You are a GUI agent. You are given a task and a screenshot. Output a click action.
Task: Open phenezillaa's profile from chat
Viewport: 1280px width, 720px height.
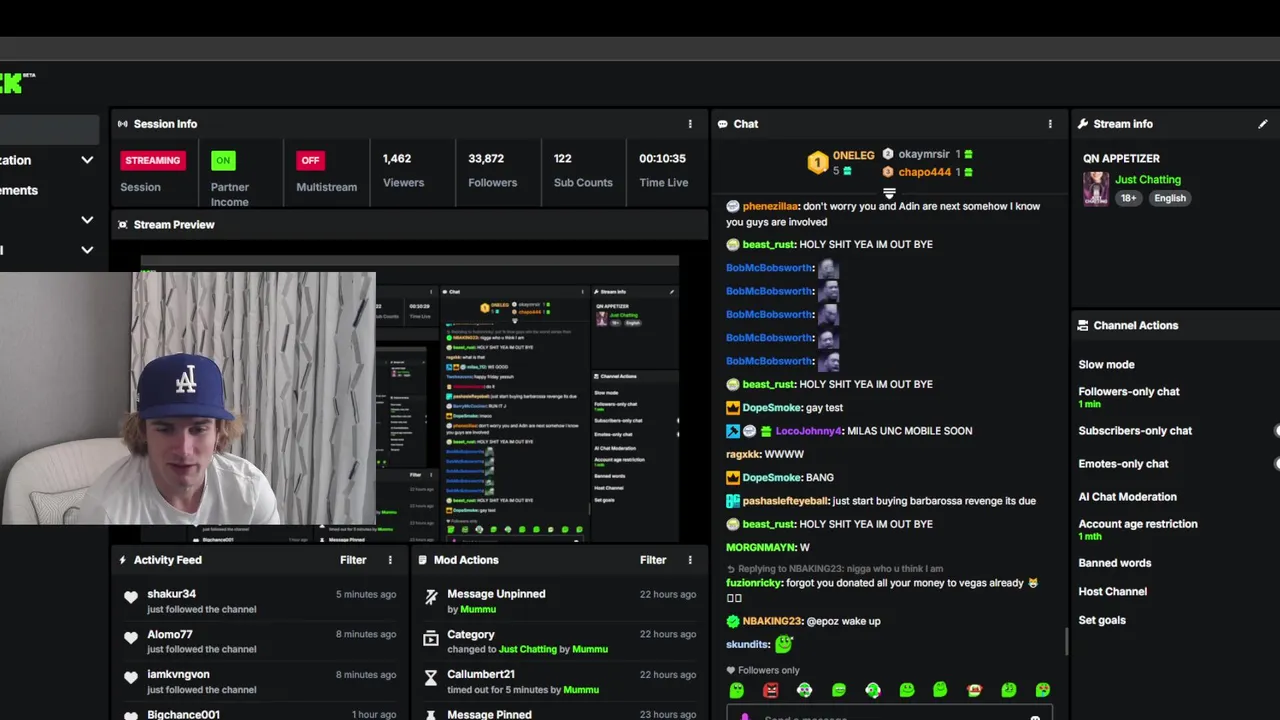pos(770,206)
